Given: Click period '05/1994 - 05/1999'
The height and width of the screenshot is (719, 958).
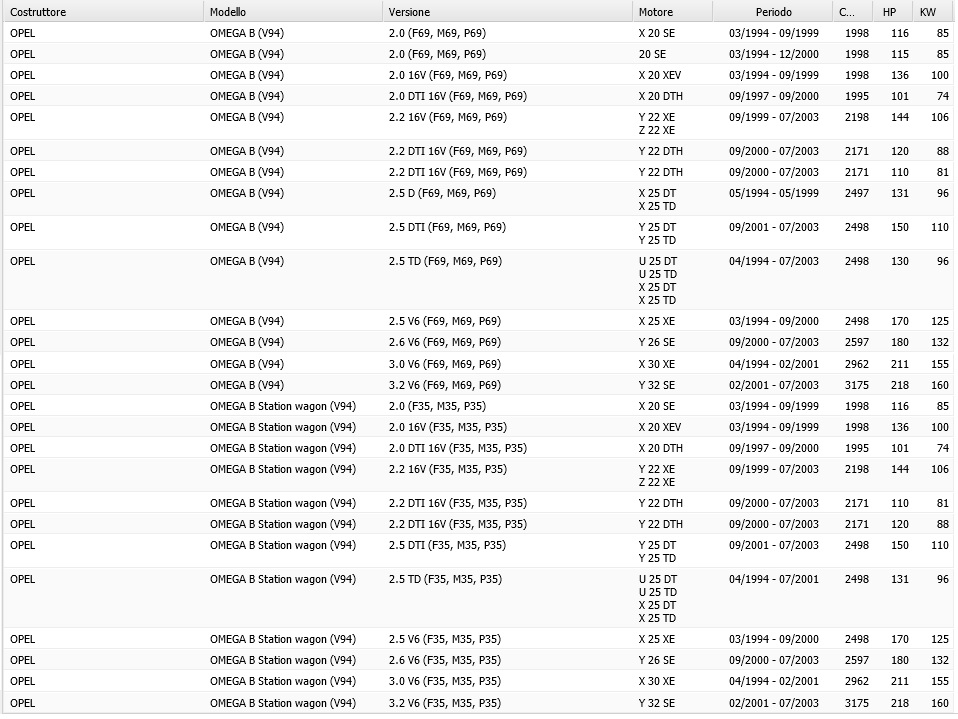Looking at the screenshot, I should click(x=773, y=193).
